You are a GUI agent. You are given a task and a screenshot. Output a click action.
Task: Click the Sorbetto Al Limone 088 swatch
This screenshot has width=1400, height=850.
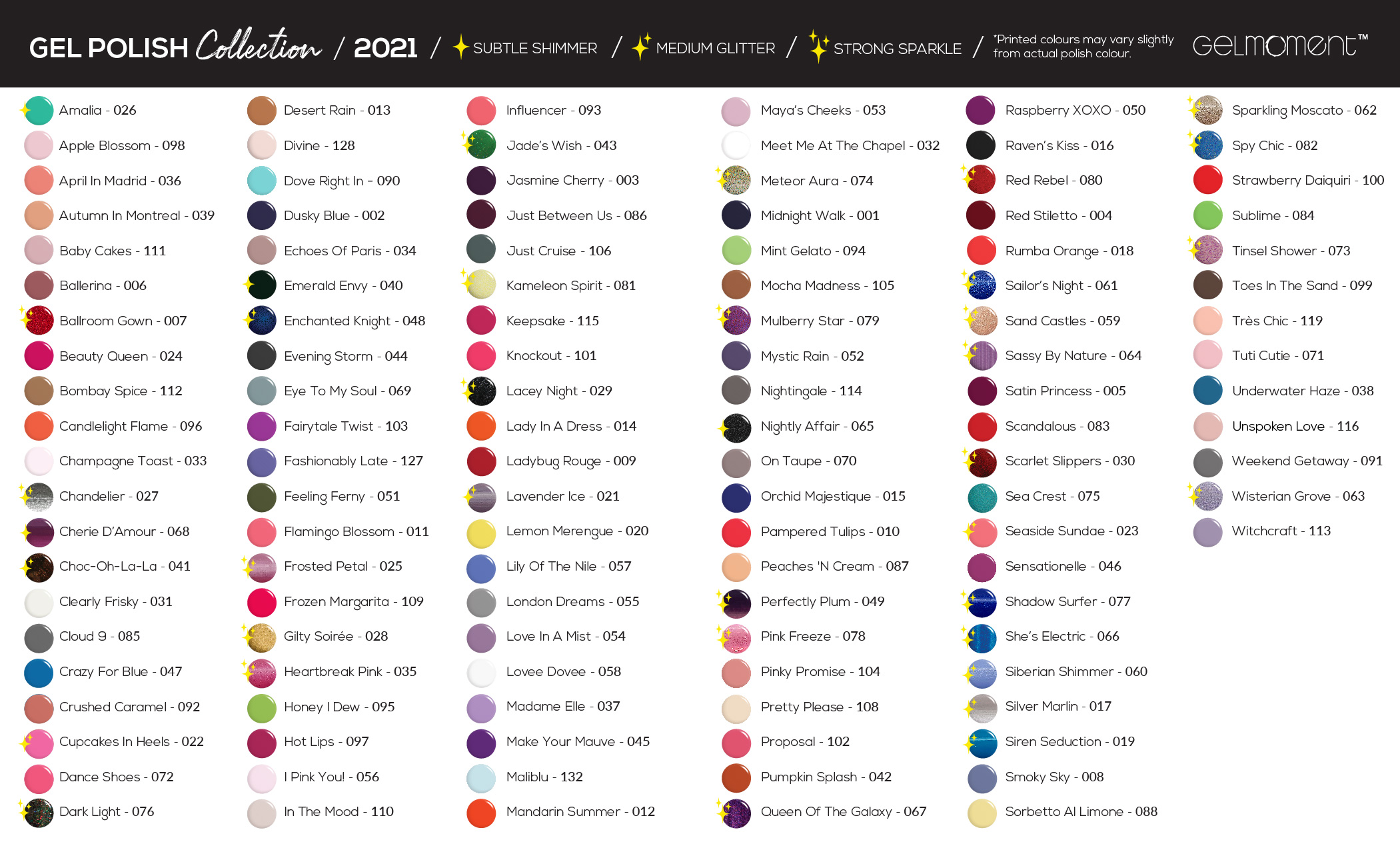coord(982,813)
